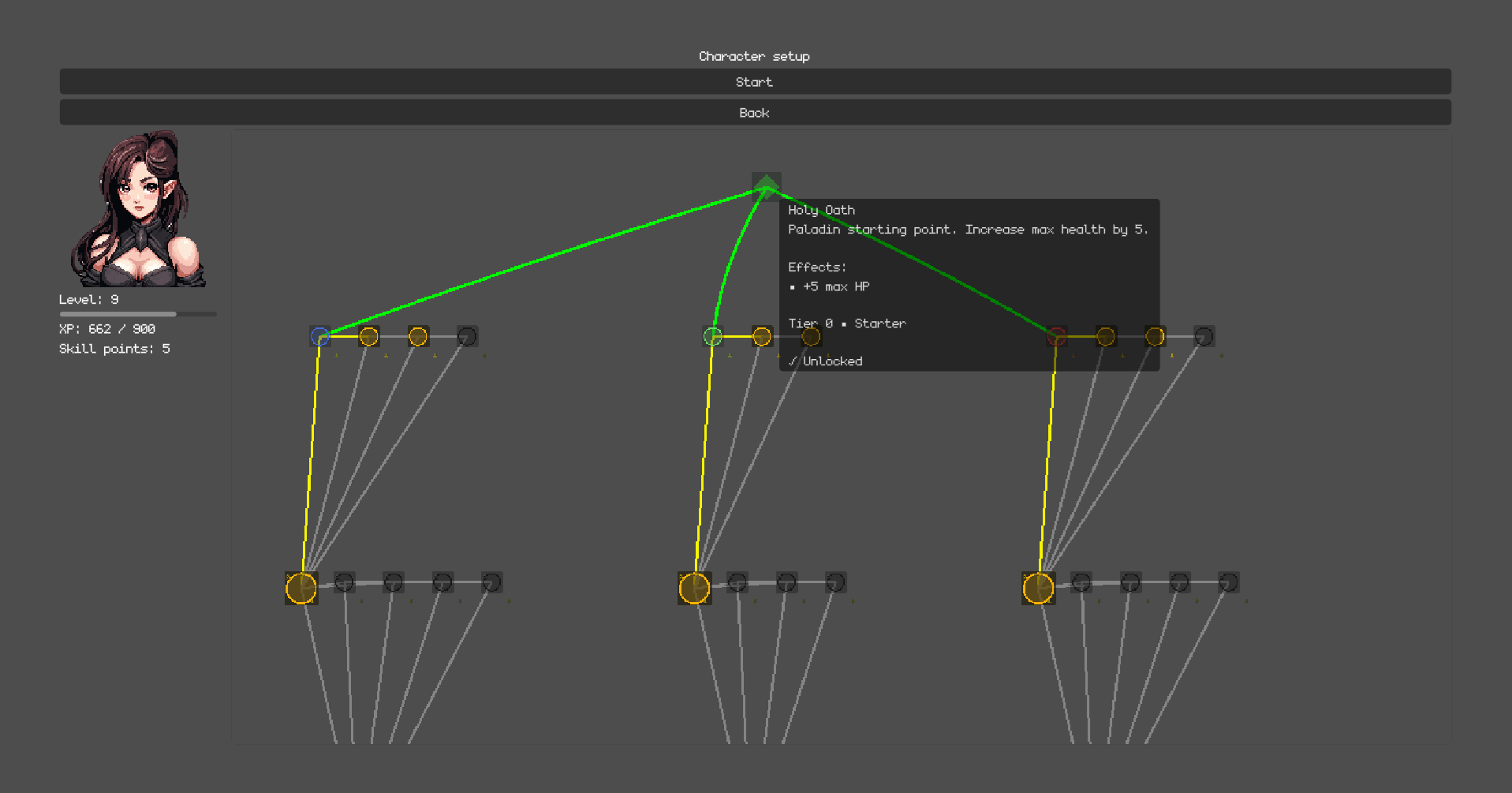This screenshot has width=1512, height=793.
Task: Click the green diamond Holy Oath starter node
Action: click(x=766, y=186)
